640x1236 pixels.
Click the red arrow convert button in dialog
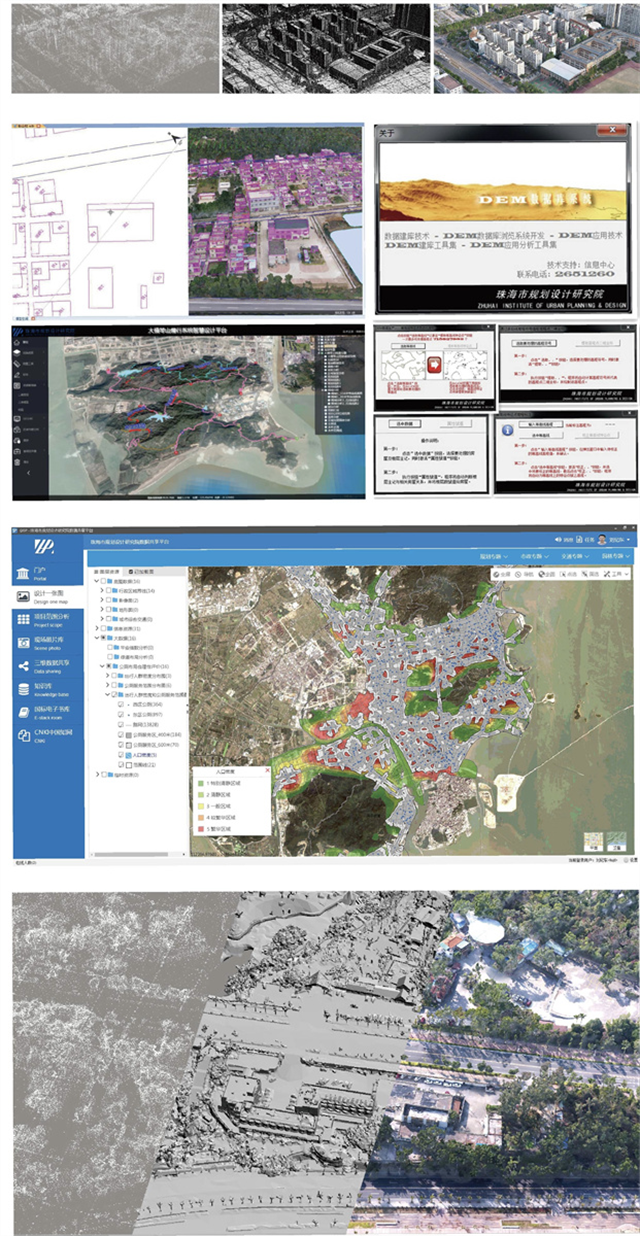435,363
